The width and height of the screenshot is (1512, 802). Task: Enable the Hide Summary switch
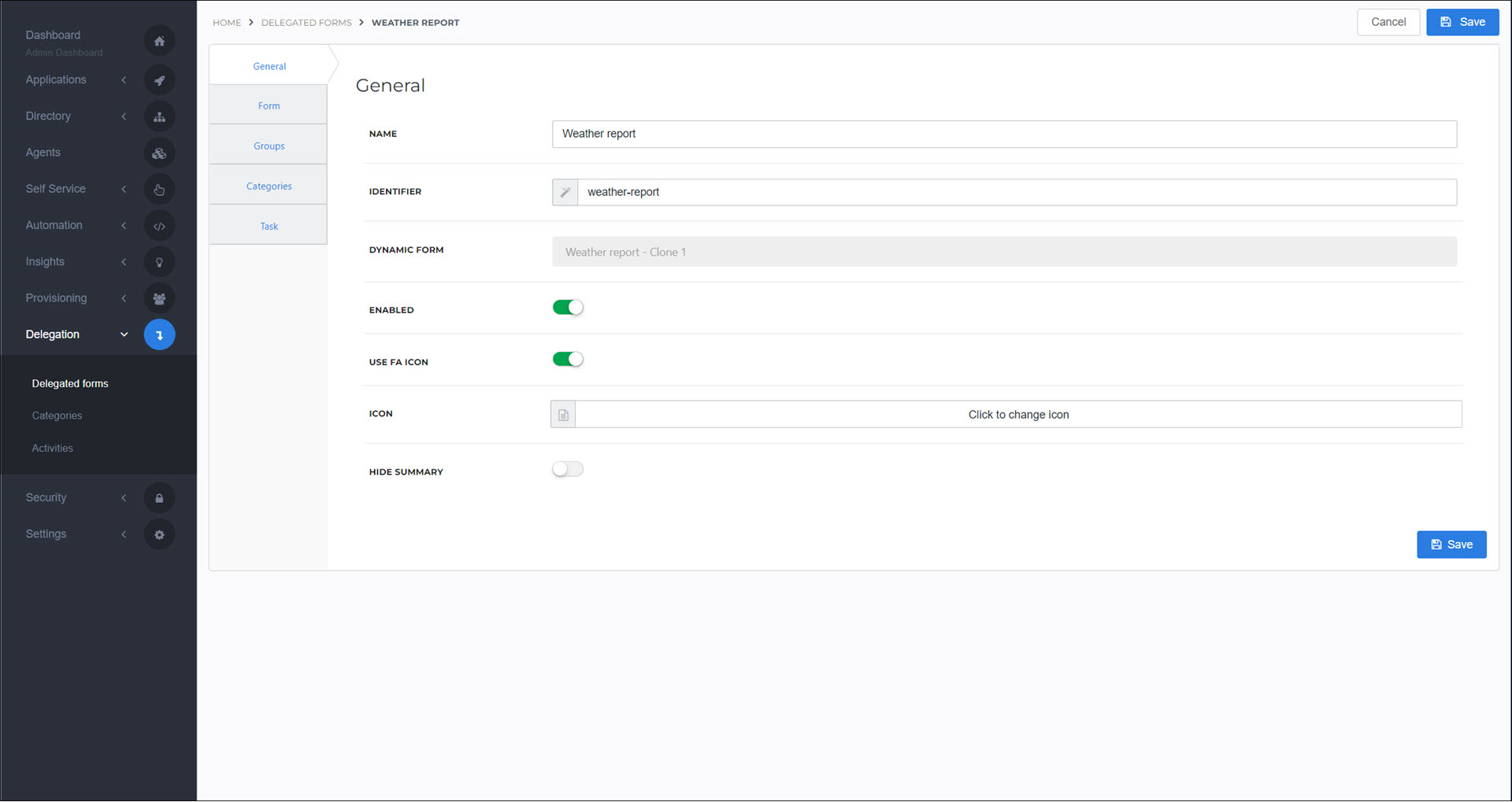tap(568, 469)
